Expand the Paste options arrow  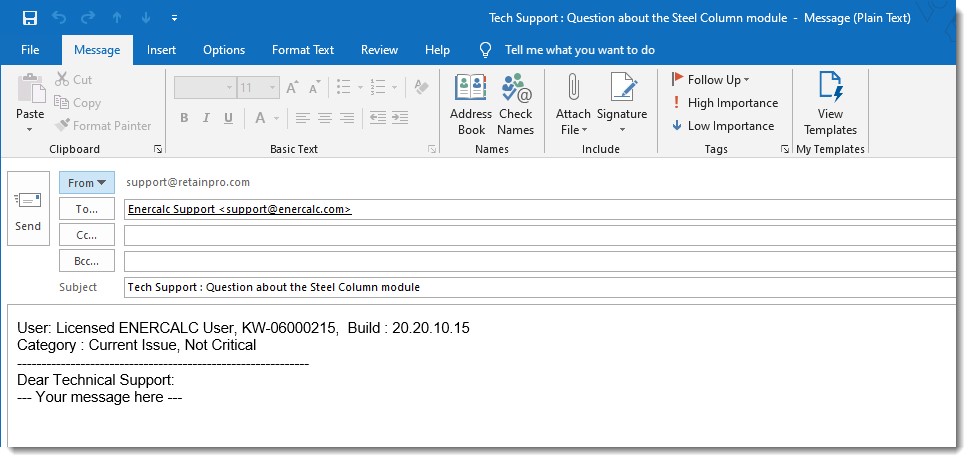click(x=30, y=129)
